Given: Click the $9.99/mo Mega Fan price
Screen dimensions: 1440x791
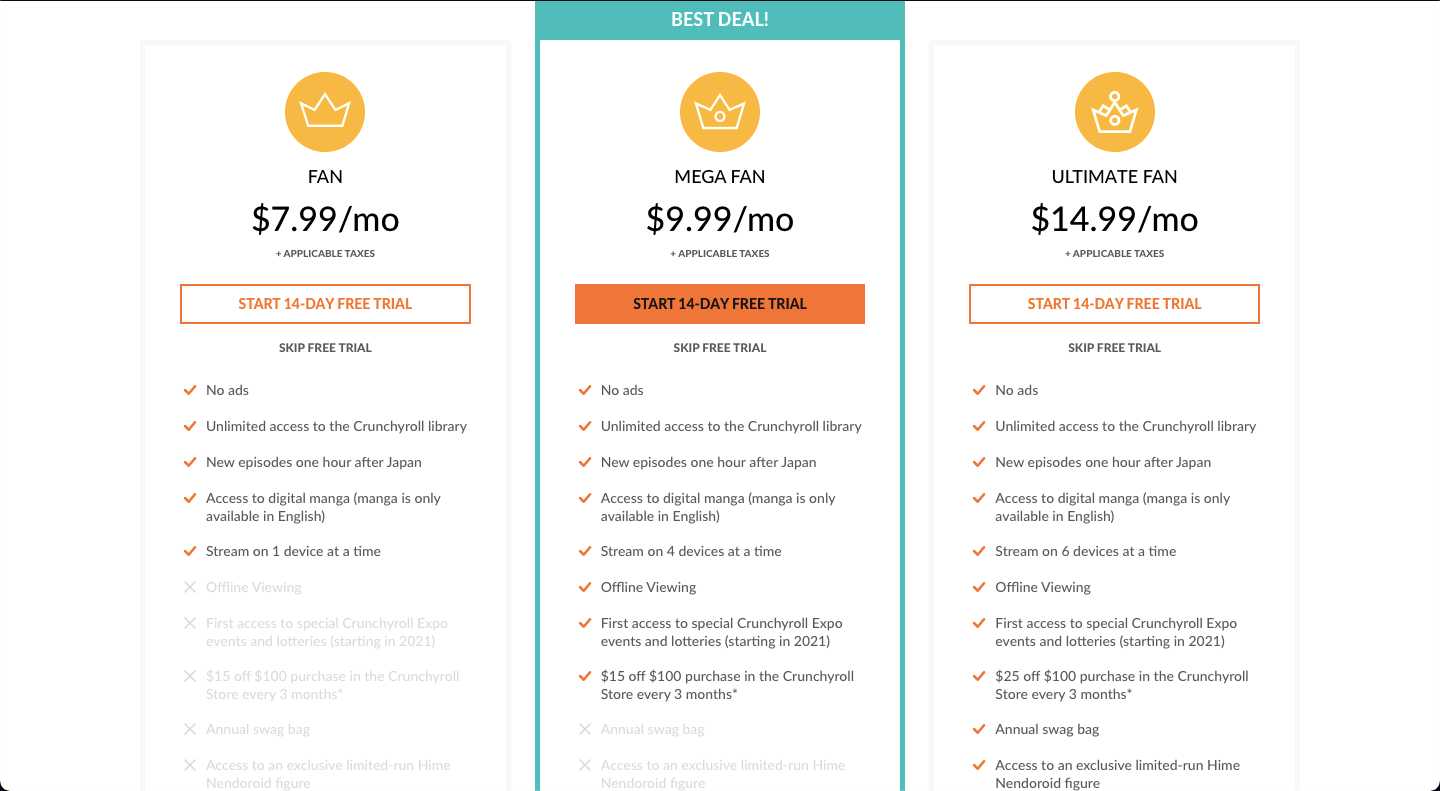Looking at the screenshot, I should click(x=720, y=219).
